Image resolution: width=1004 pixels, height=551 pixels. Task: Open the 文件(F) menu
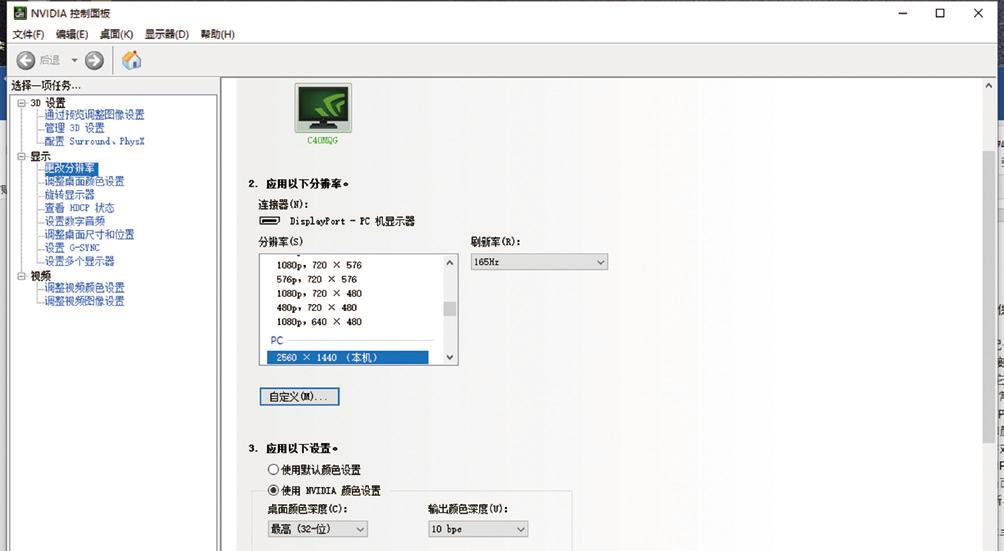pos(28,34)
